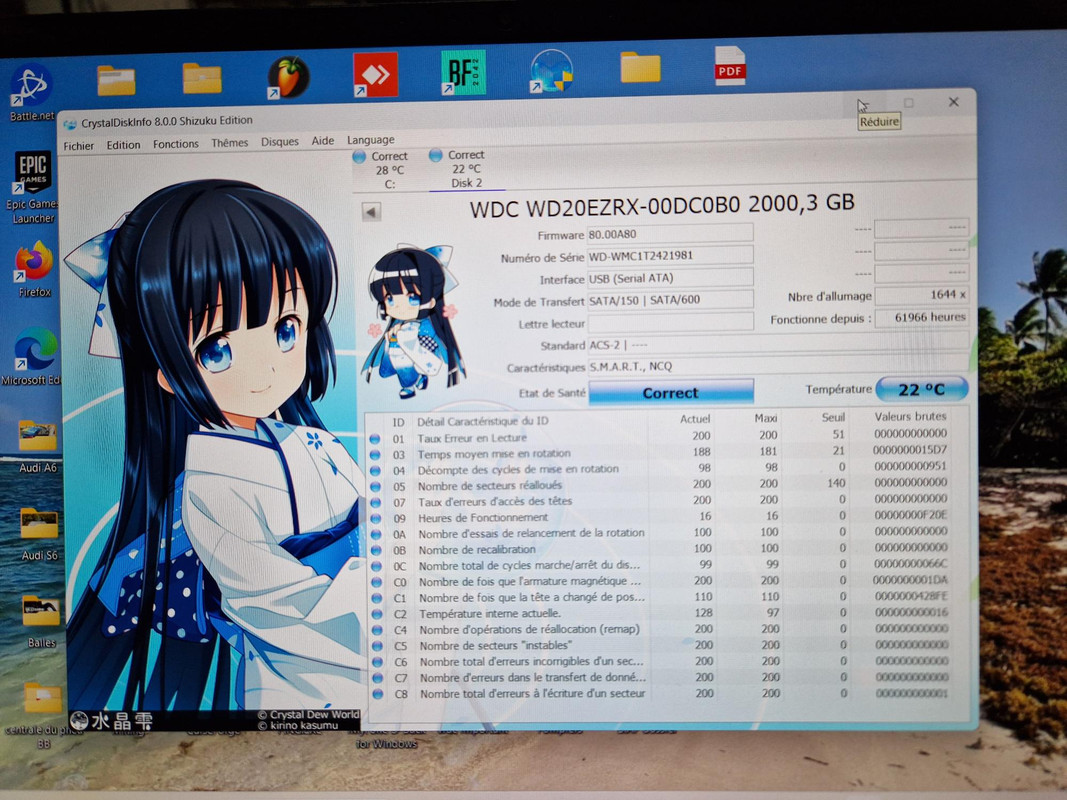1067x800 pixels.
Task: Select row Température interne actuelle
Action: coord(660,613)
